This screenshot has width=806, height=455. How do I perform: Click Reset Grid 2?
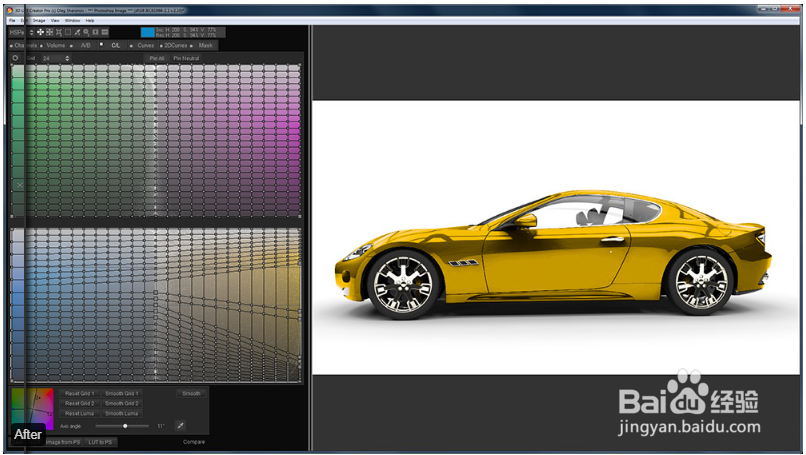[x=79, y=403]
